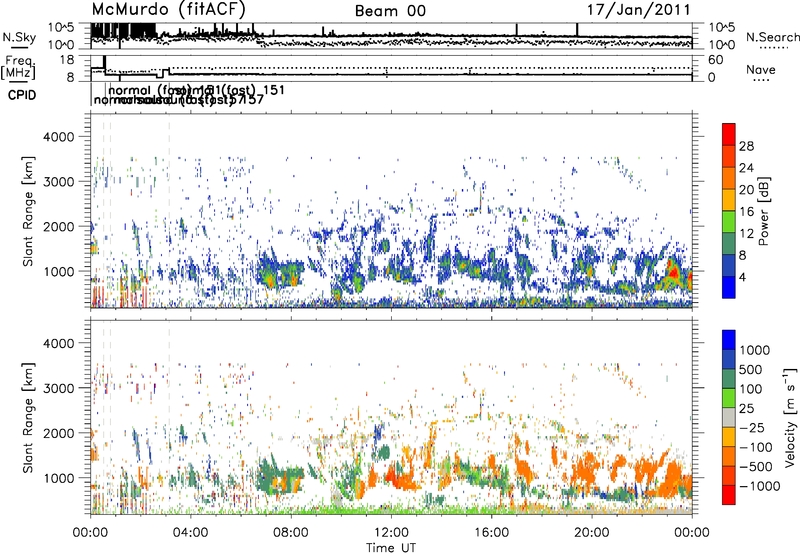Click the 17/Jan/2011 date label
Image resolution: width=800 pixels, height=554 pixels.
click(639, 10)
